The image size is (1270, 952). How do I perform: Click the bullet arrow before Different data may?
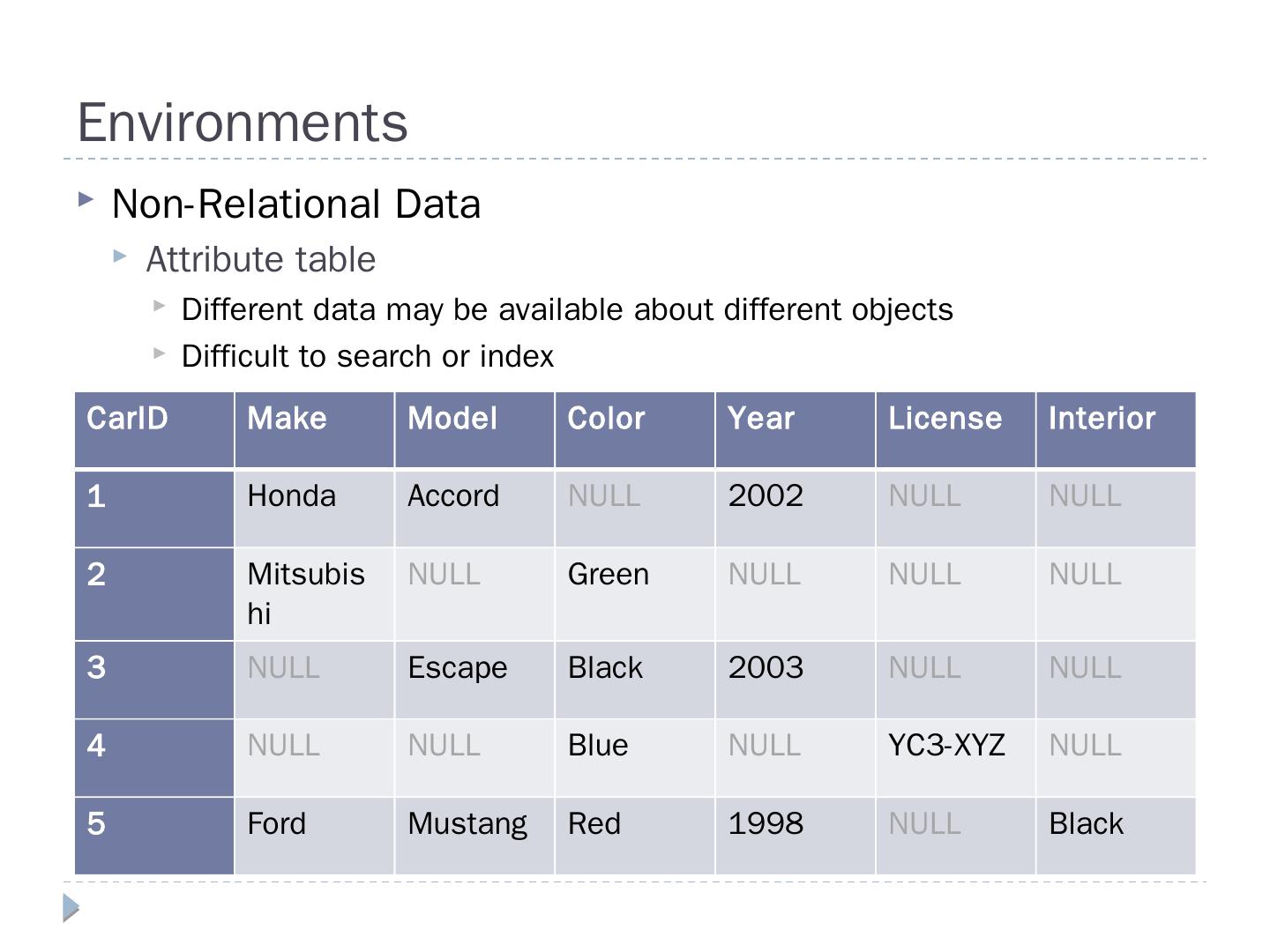pyautogui.click(x=159, y=306)
